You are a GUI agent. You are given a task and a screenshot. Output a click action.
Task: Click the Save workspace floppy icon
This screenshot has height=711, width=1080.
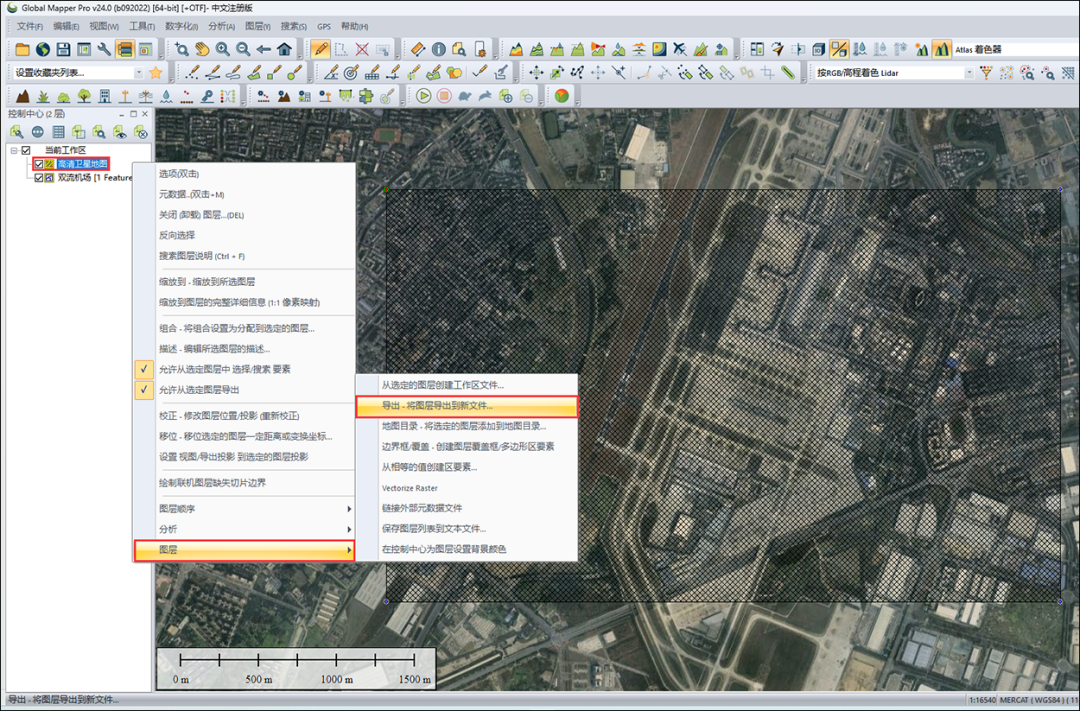tap(63, 50)
